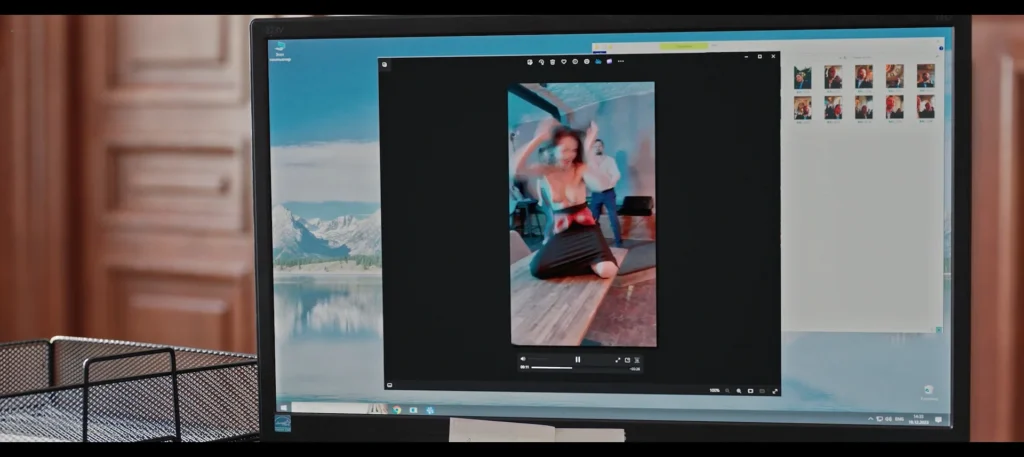Click the toolbar icon just left of the trash can
The height and width of the screenshot is (457, 1024).
(541, 61)
